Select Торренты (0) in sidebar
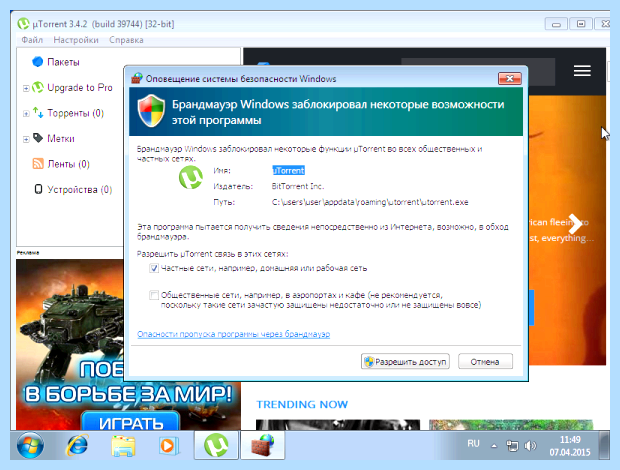The width and height of the screenshot is (620, 470). [x=76, y=113]
